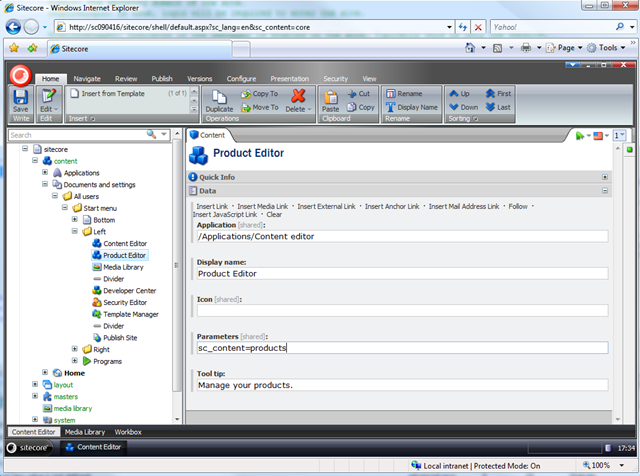Click the browser refresh icon
The image size is (640, 476).
coord(462,27)
